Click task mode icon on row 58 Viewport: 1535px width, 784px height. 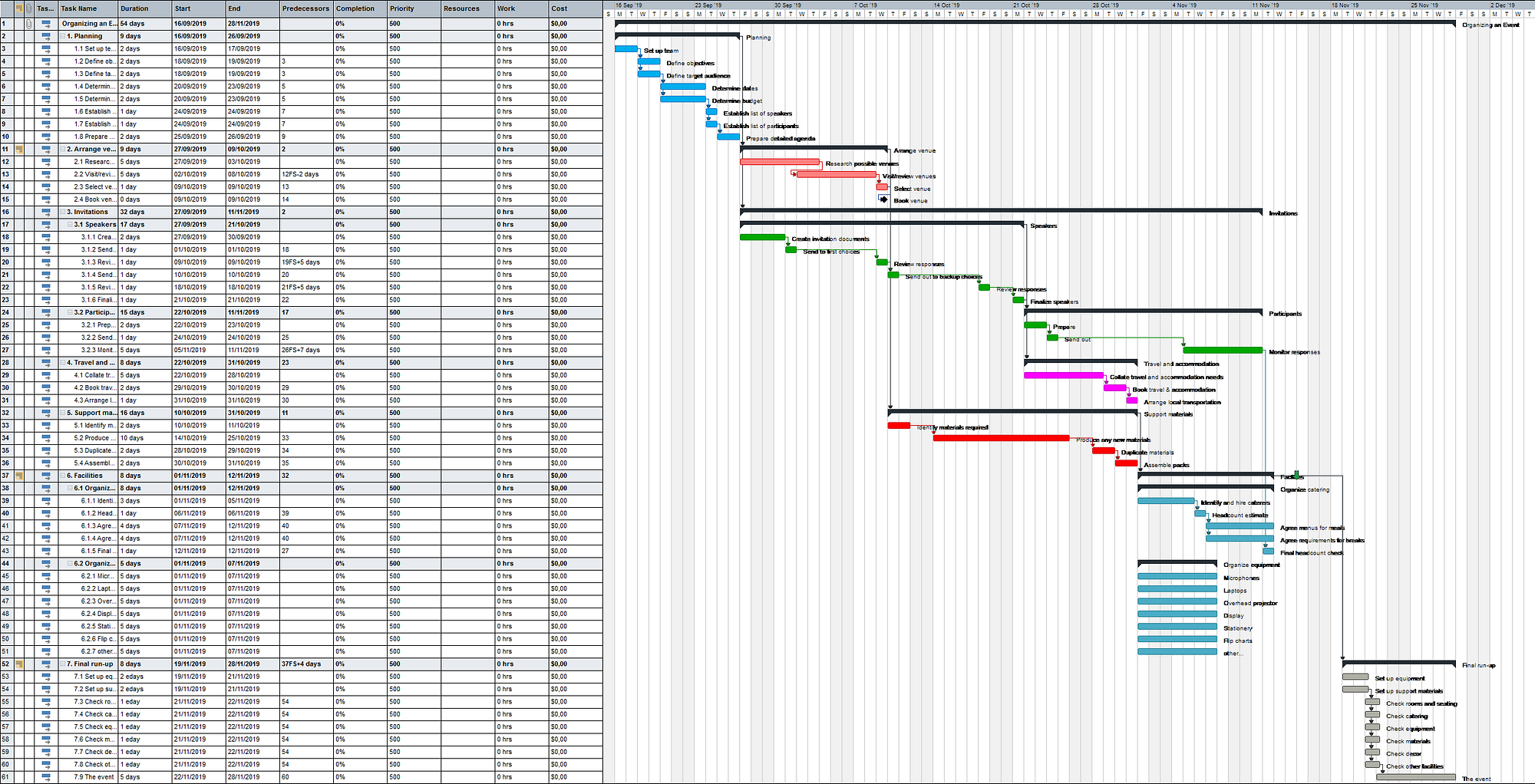coord(46,740)
